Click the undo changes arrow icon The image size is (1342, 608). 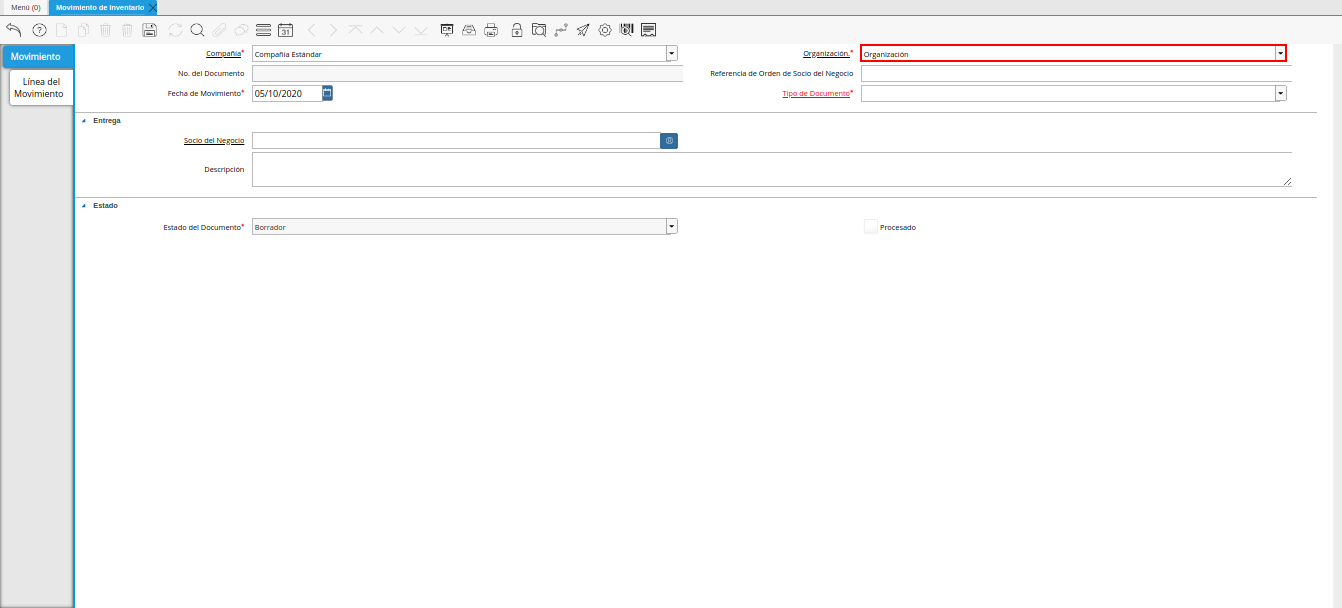click(14, 30)
